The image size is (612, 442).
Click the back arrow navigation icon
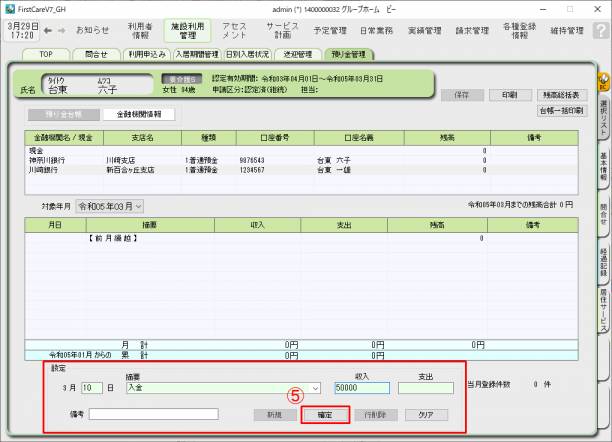click(48, 31)
